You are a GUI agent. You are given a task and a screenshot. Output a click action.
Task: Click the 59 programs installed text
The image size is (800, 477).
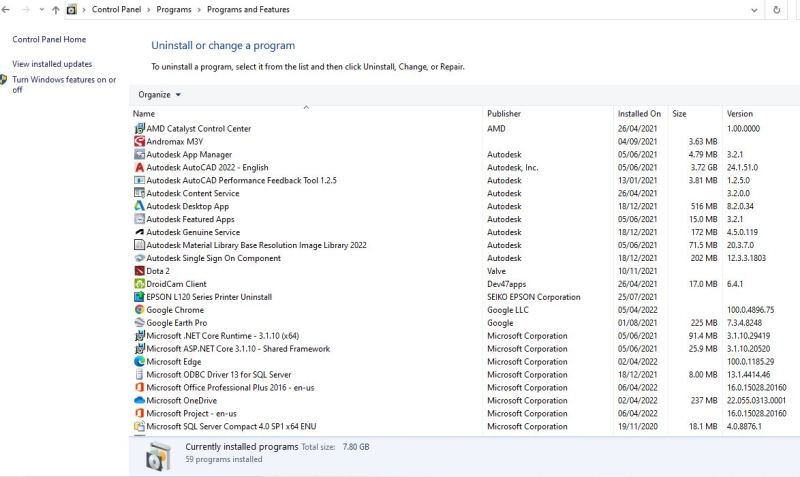[223, 459]
